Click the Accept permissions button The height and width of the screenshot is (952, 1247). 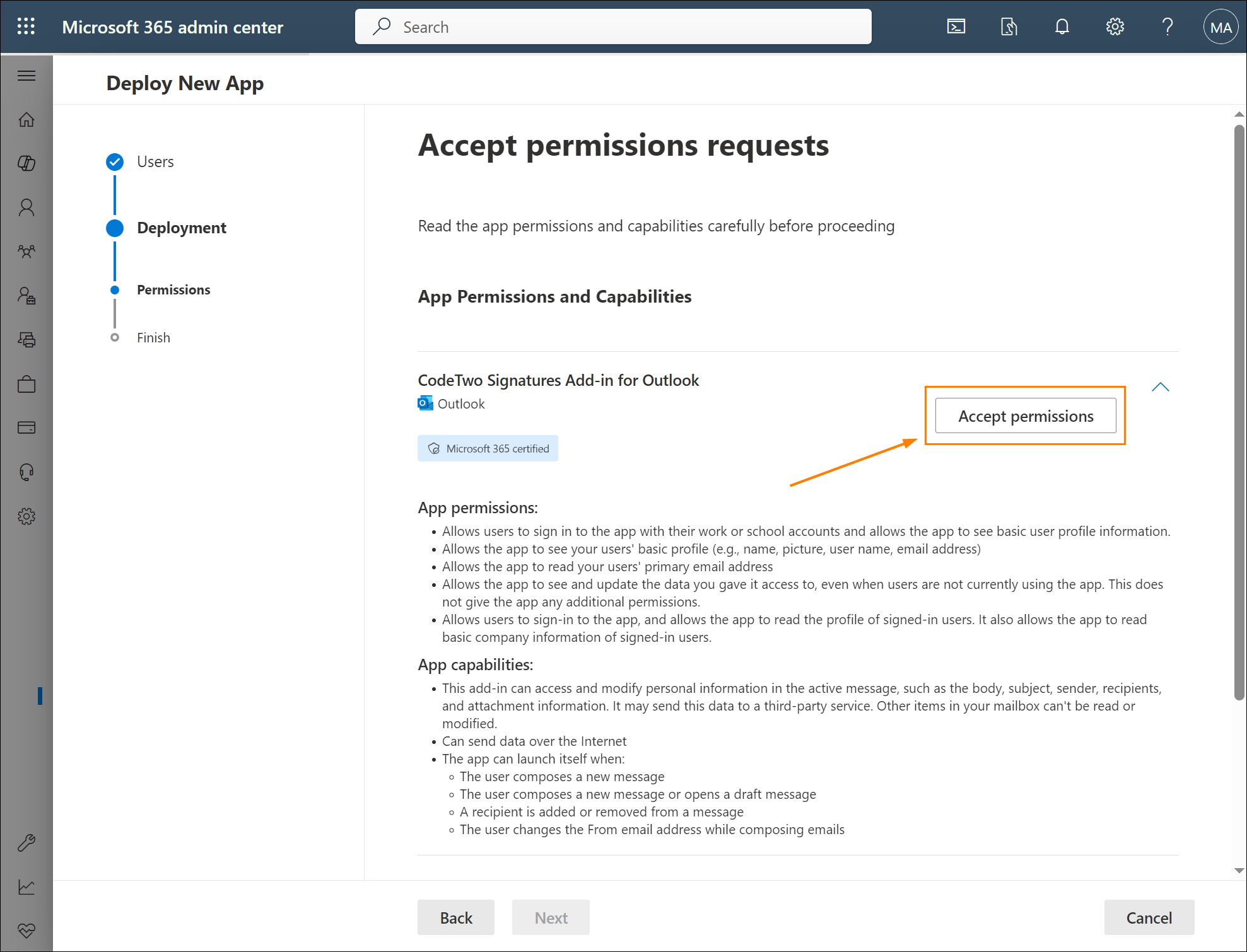click(1026, 416)
